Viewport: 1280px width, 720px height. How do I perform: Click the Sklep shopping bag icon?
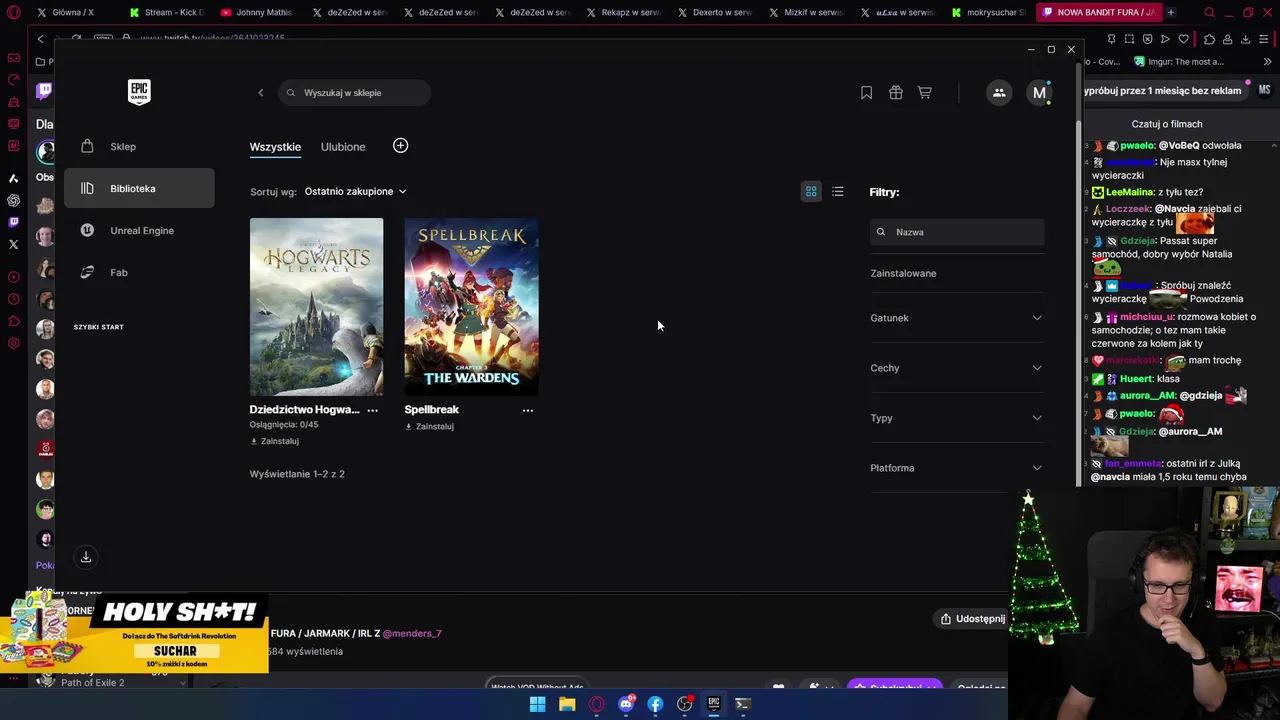[87, 146]
